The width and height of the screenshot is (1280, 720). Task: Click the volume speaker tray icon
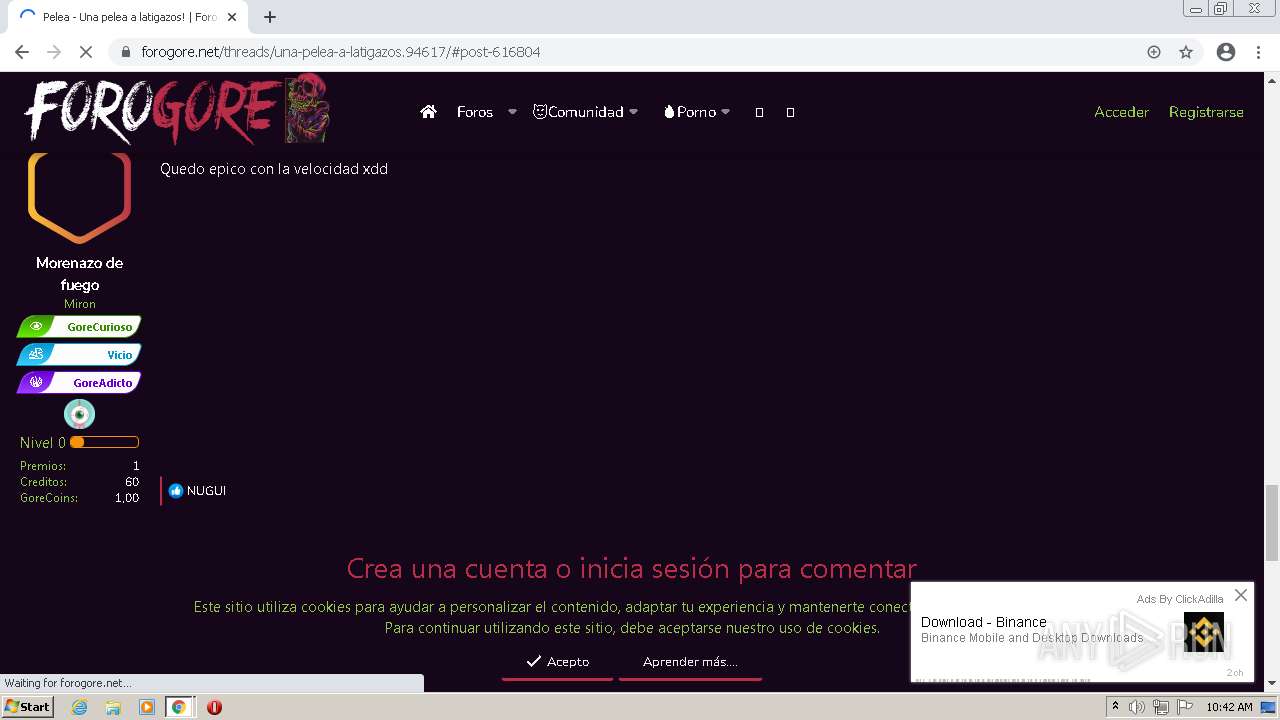[1137, 707]
